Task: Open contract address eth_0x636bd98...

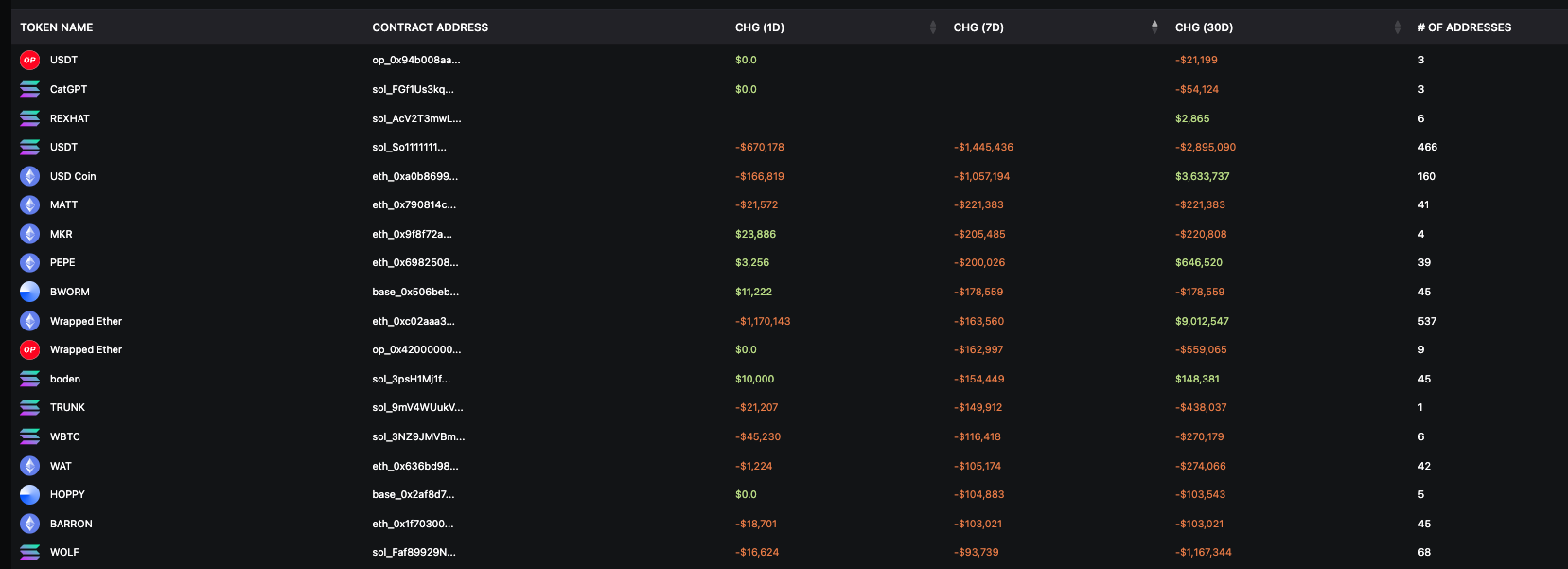Action: pyautogui.click(x=415, y=466)
